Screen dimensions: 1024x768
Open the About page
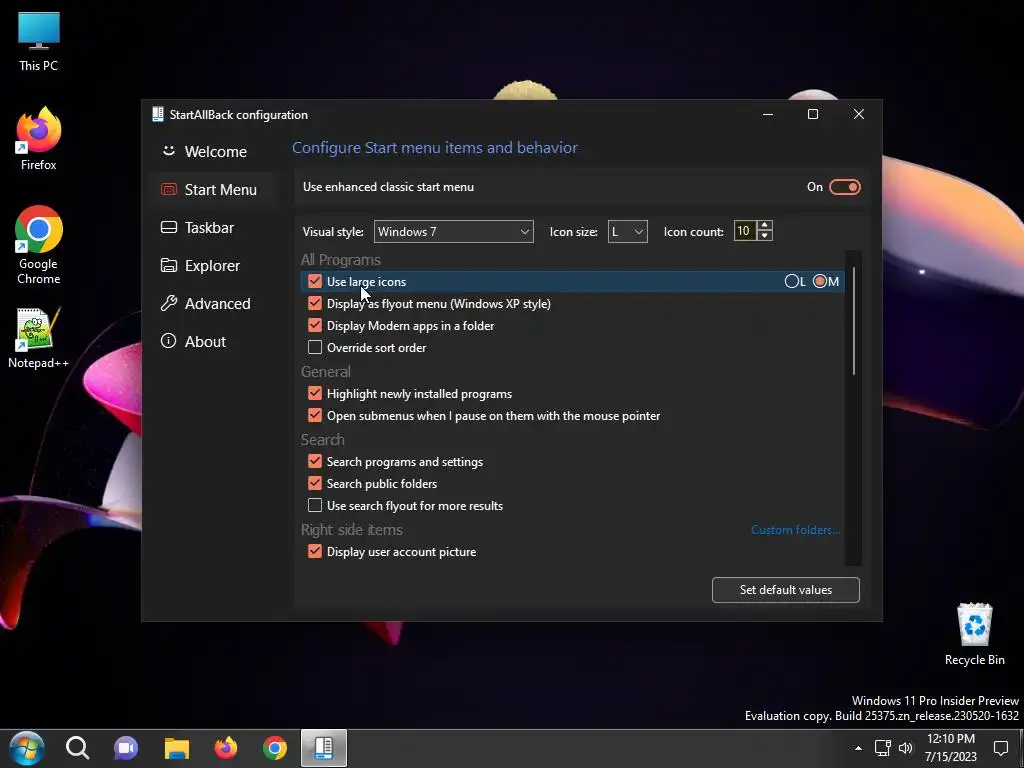click(x=214, y=341)
